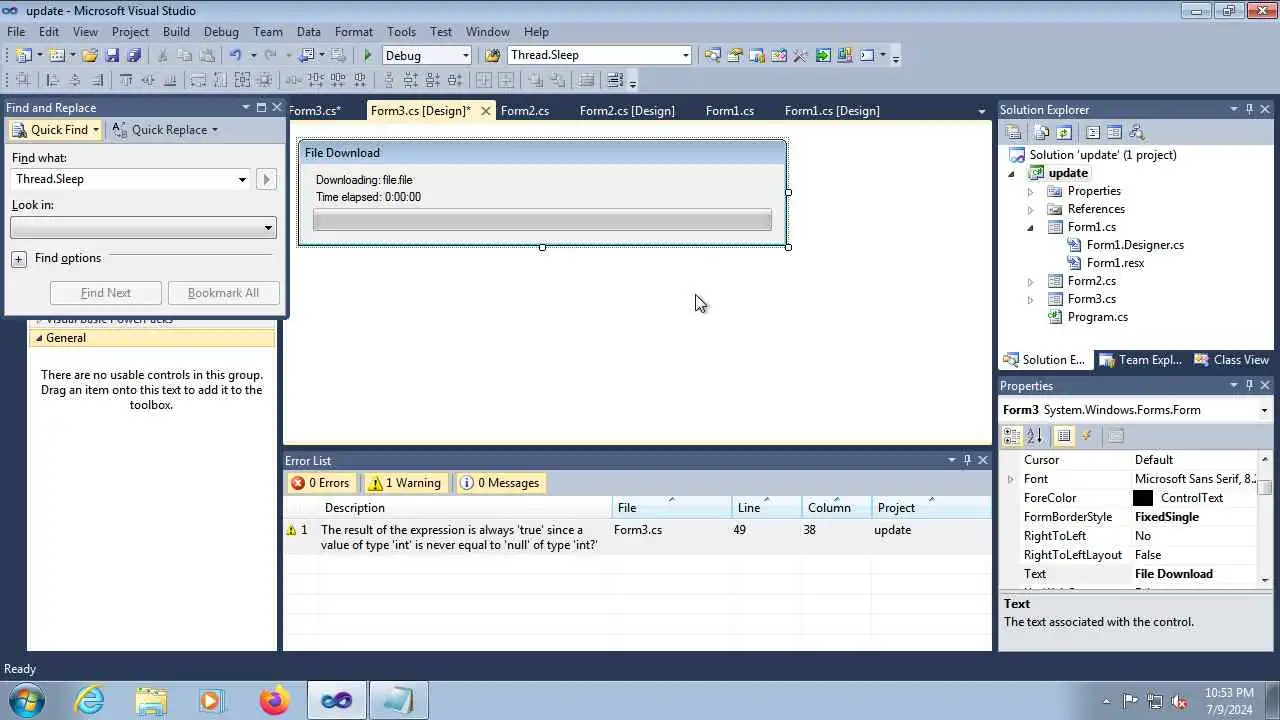The width and height of the screenshot is (1280, 720).
Task: Click Solution Explorer View Class Diagram icon
Action: pos(1136,132)
